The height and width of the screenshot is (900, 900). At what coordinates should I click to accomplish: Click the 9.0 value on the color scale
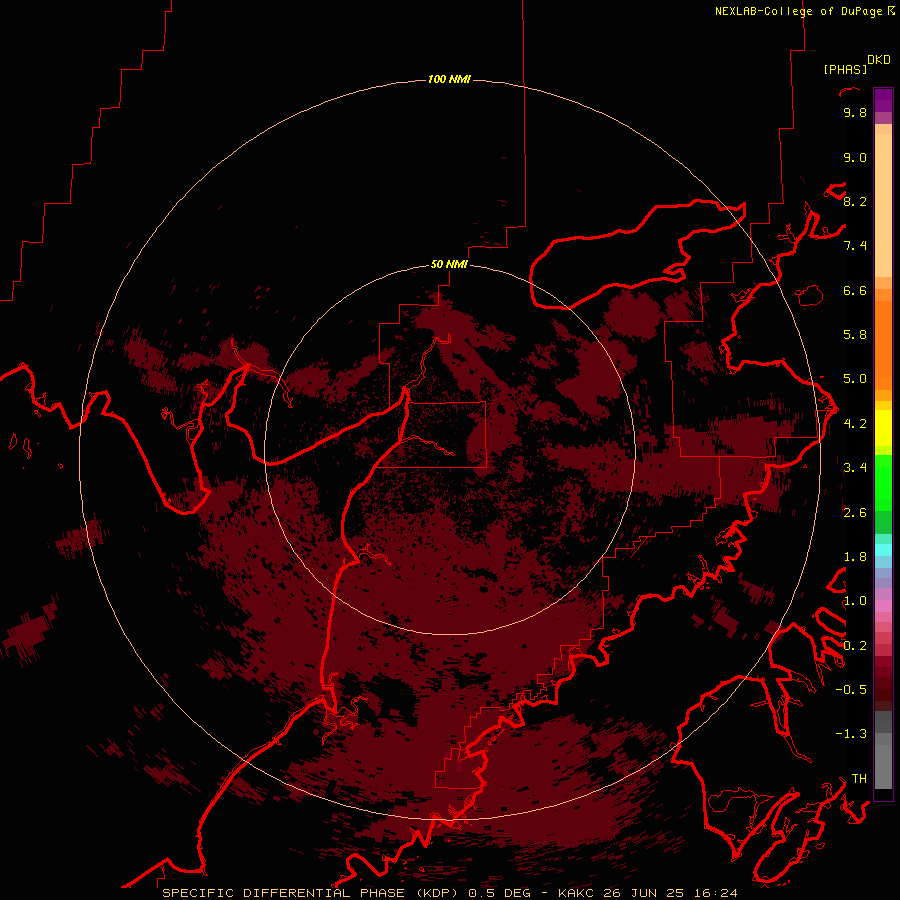click(855, 158)
